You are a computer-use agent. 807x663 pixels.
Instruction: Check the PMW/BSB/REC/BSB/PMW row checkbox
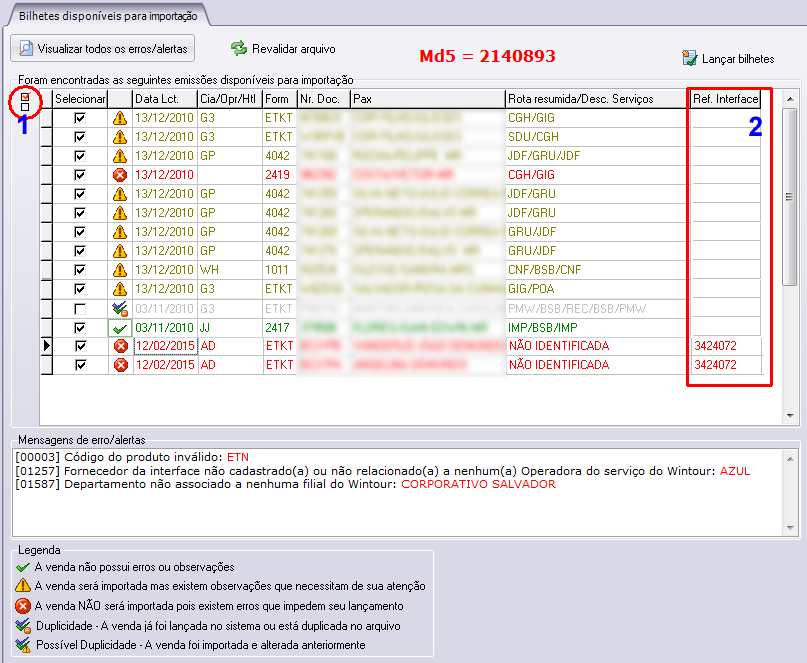click(80, 309)
